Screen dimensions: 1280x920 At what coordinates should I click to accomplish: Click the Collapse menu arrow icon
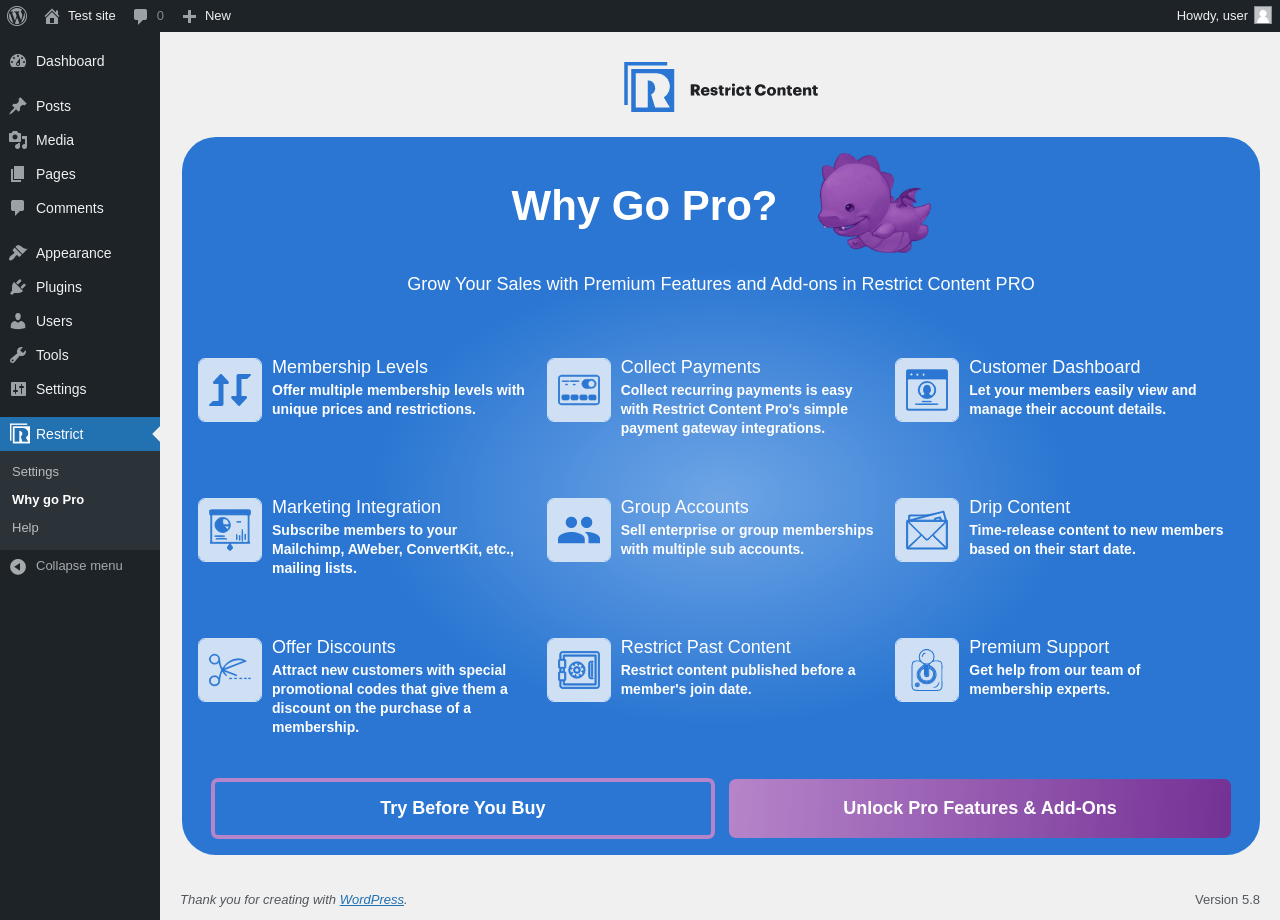point(18,566)
